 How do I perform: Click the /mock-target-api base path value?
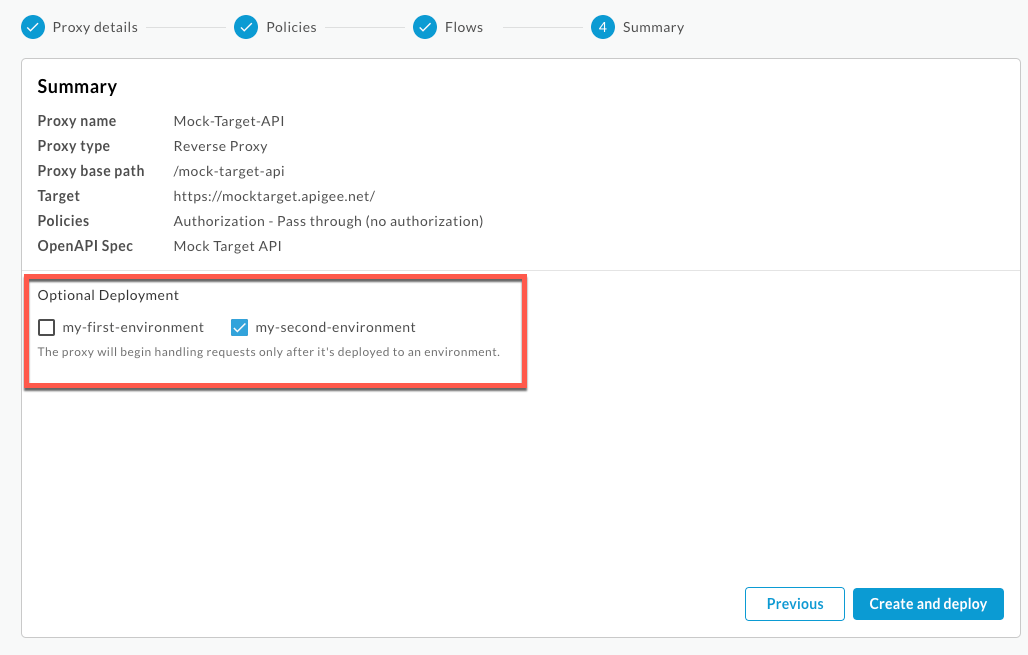(229, 171)
